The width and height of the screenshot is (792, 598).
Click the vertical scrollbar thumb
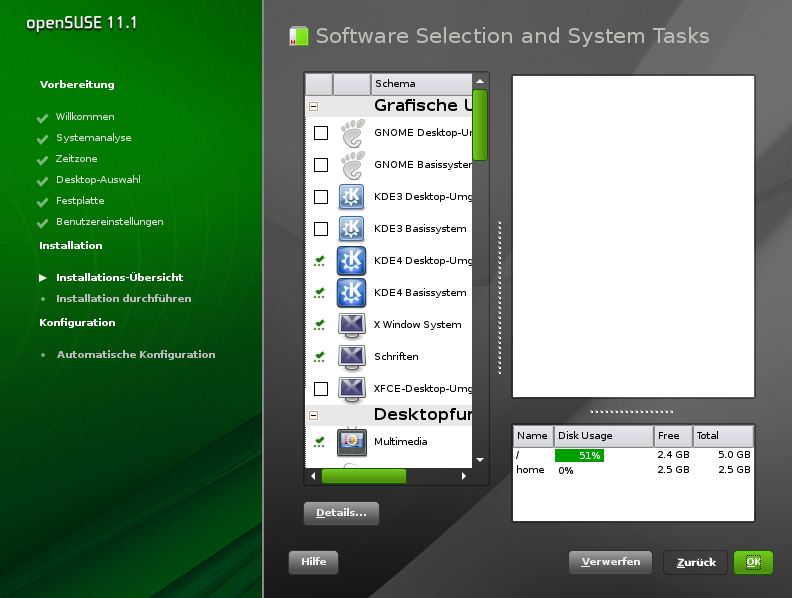[480, 125]
